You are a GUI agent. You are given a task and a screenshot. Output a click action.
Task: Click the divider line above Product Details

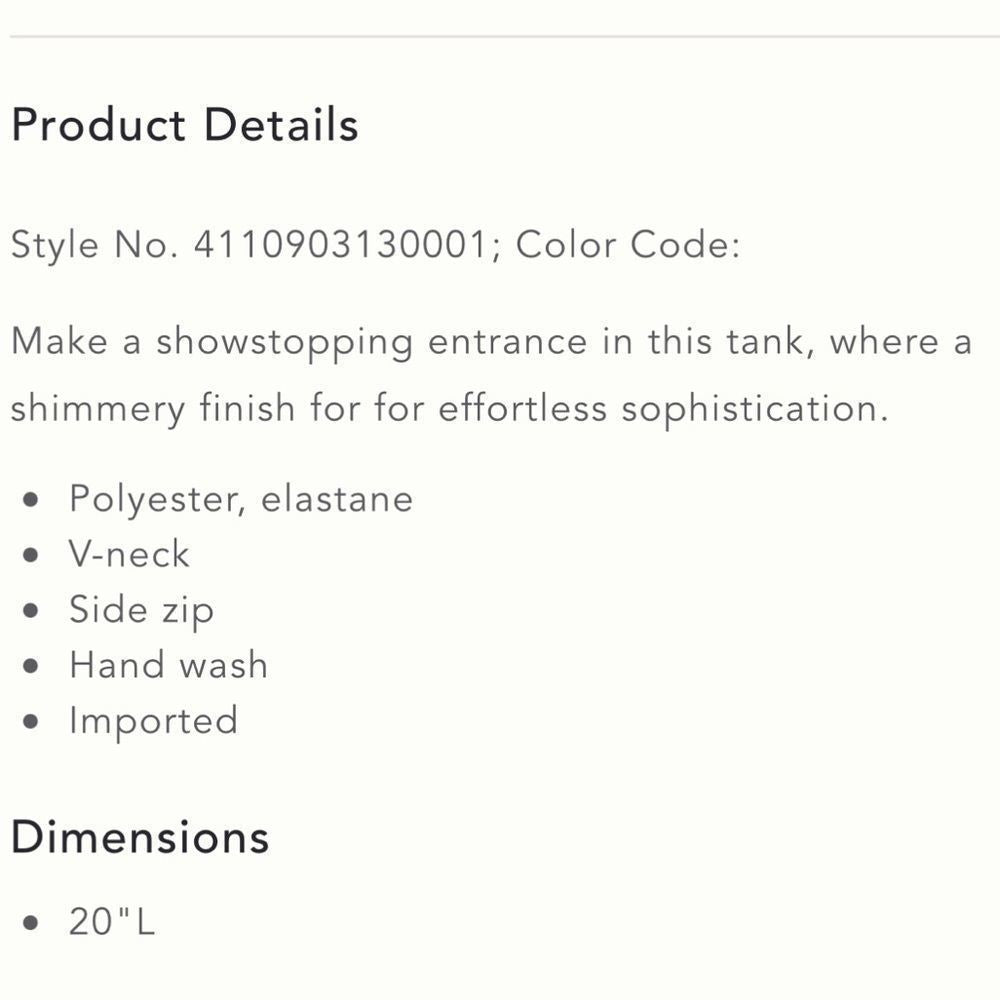pos(500,37)
